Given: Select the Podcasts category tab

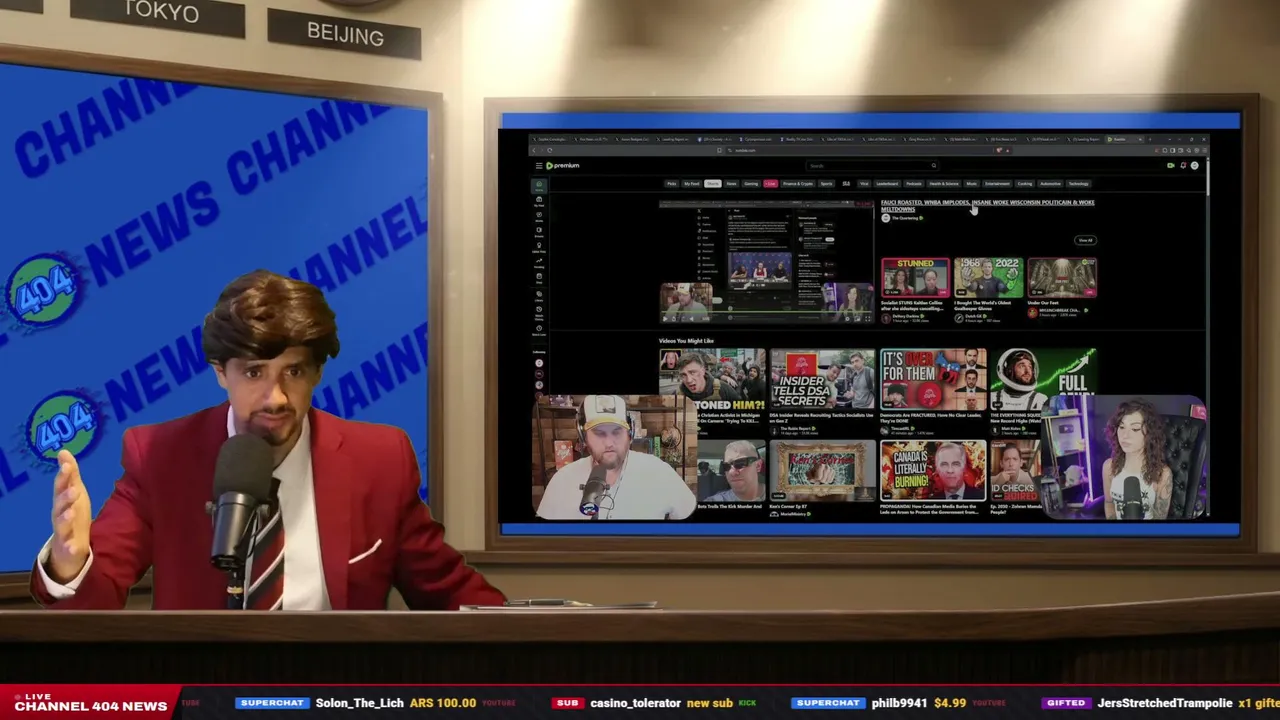Looking at the screenshot, I should point(914,184).
